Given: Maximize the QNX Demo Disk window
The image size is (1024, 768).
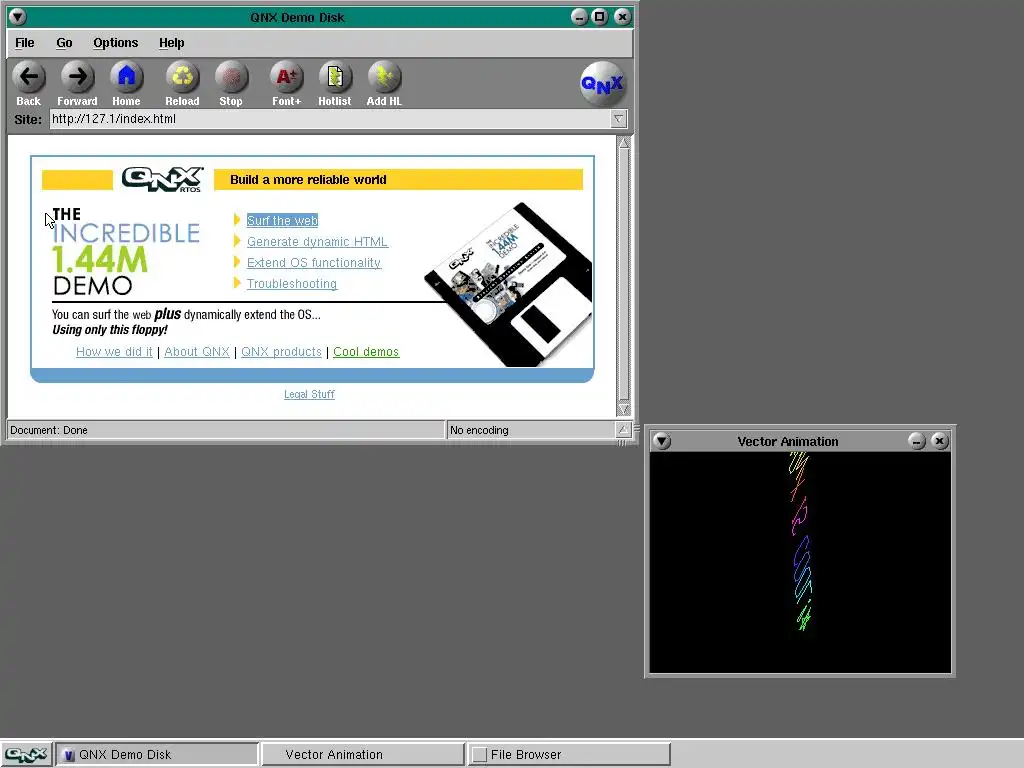Looking at the screenshot, I should click(x=600, y=17).
